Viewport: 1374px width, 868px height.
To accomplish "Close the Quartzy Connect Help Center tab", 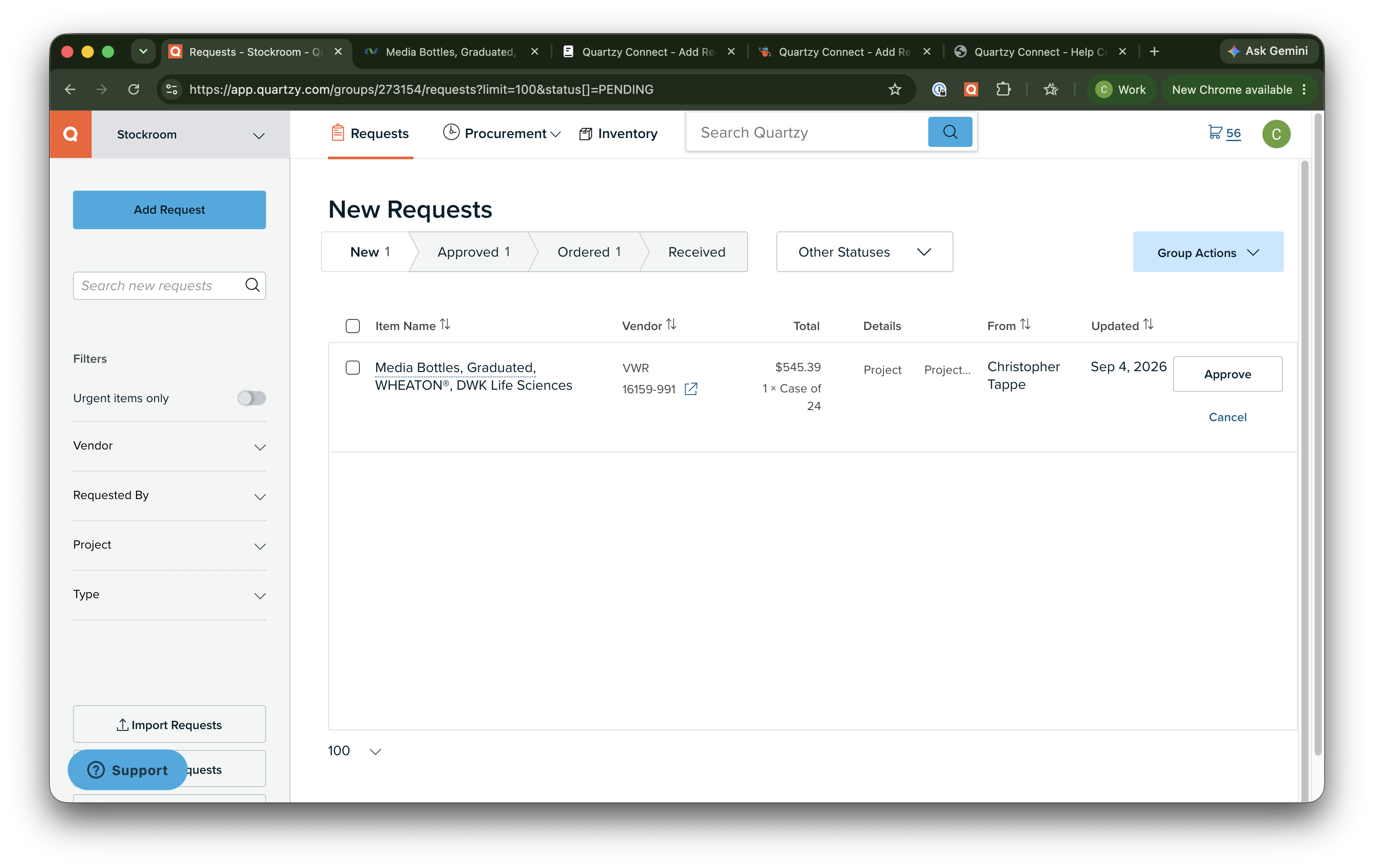I will pos(1123,51).
